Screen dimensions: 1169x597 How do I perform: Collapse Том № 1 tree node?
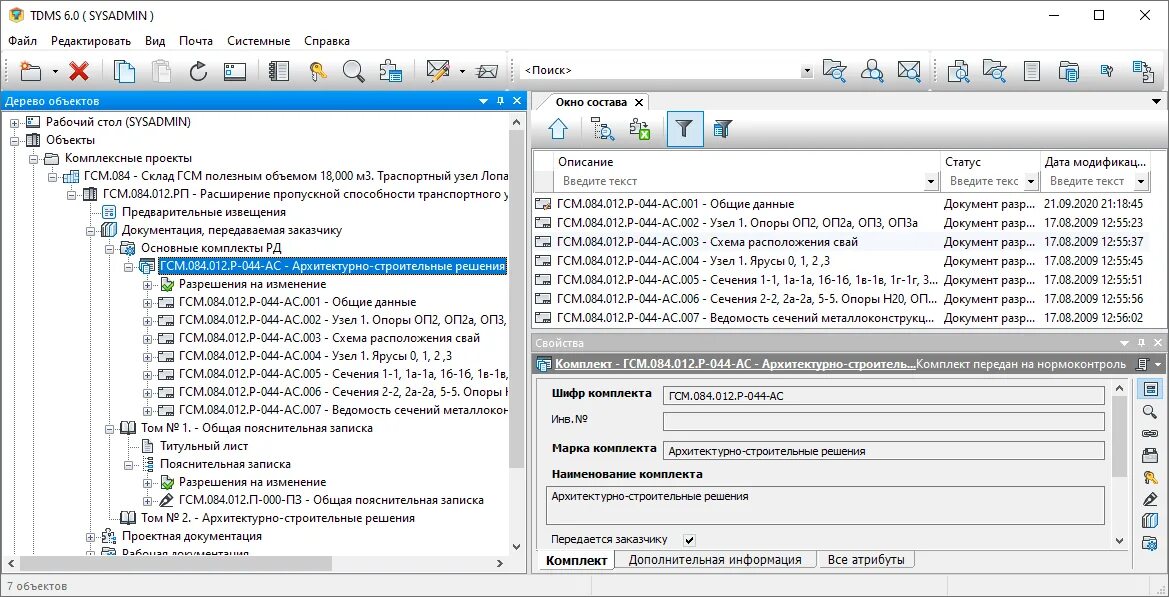(x=109, y=429)
